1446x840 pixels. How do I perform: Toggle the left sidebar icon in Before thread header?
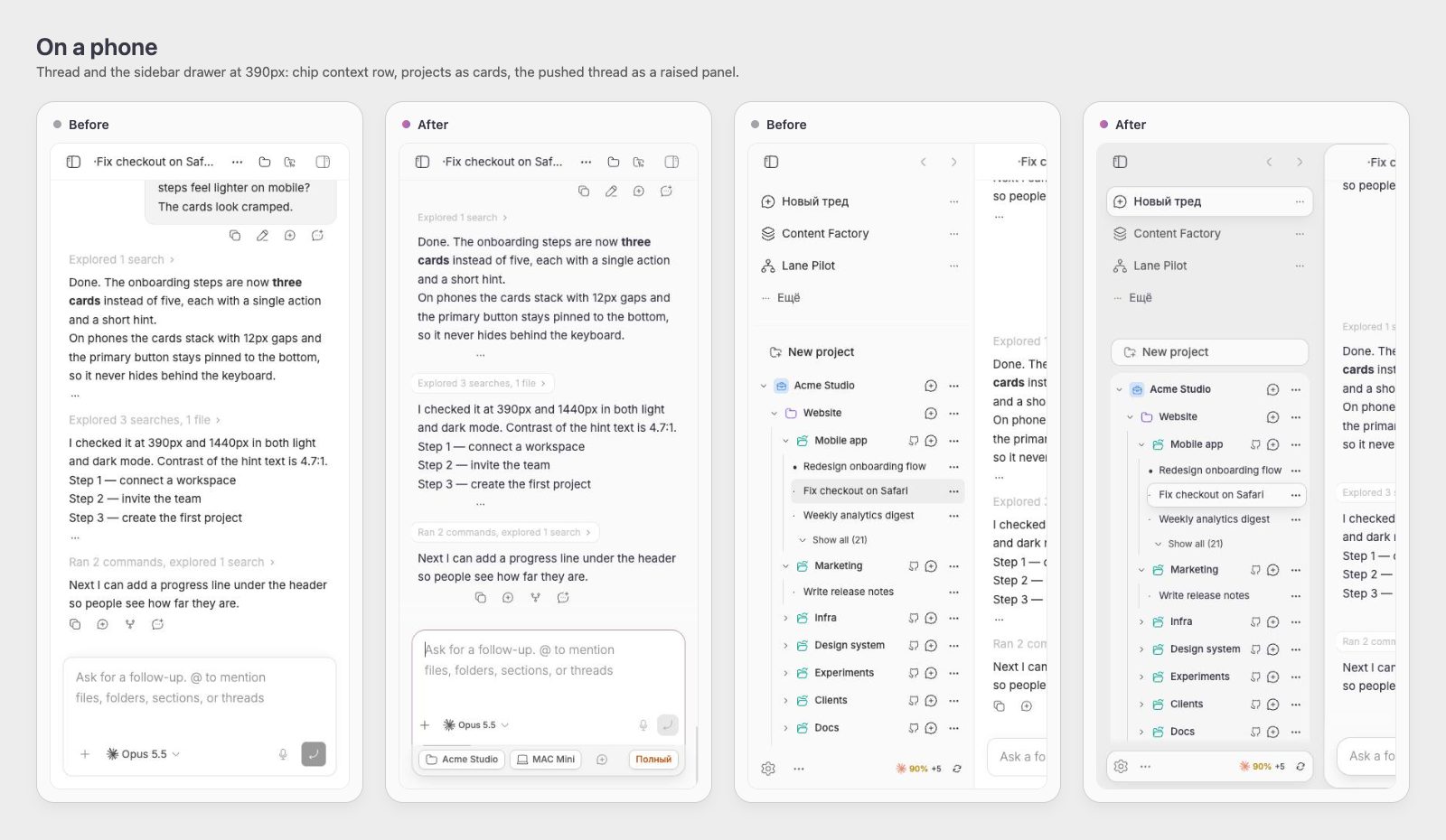[x=73, y=162]
